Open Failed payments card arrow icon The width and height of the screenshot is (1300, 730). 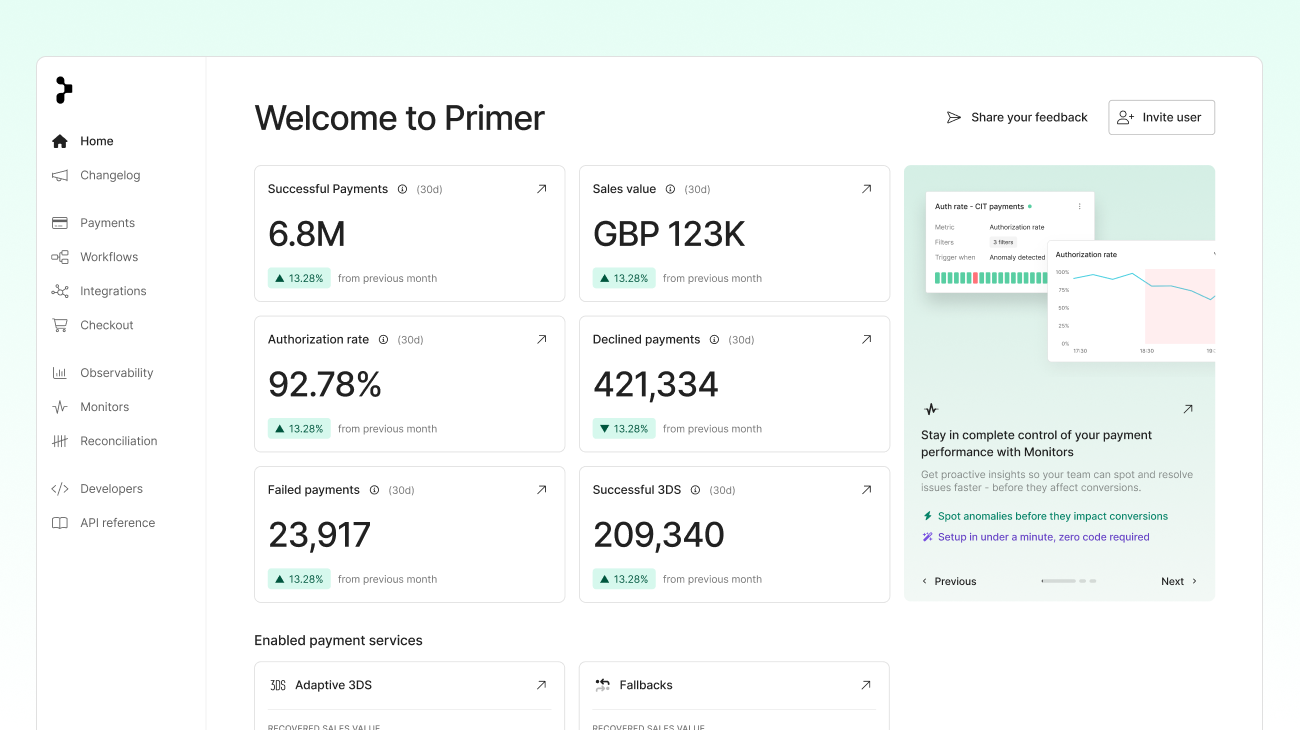(x=541, y=490)
